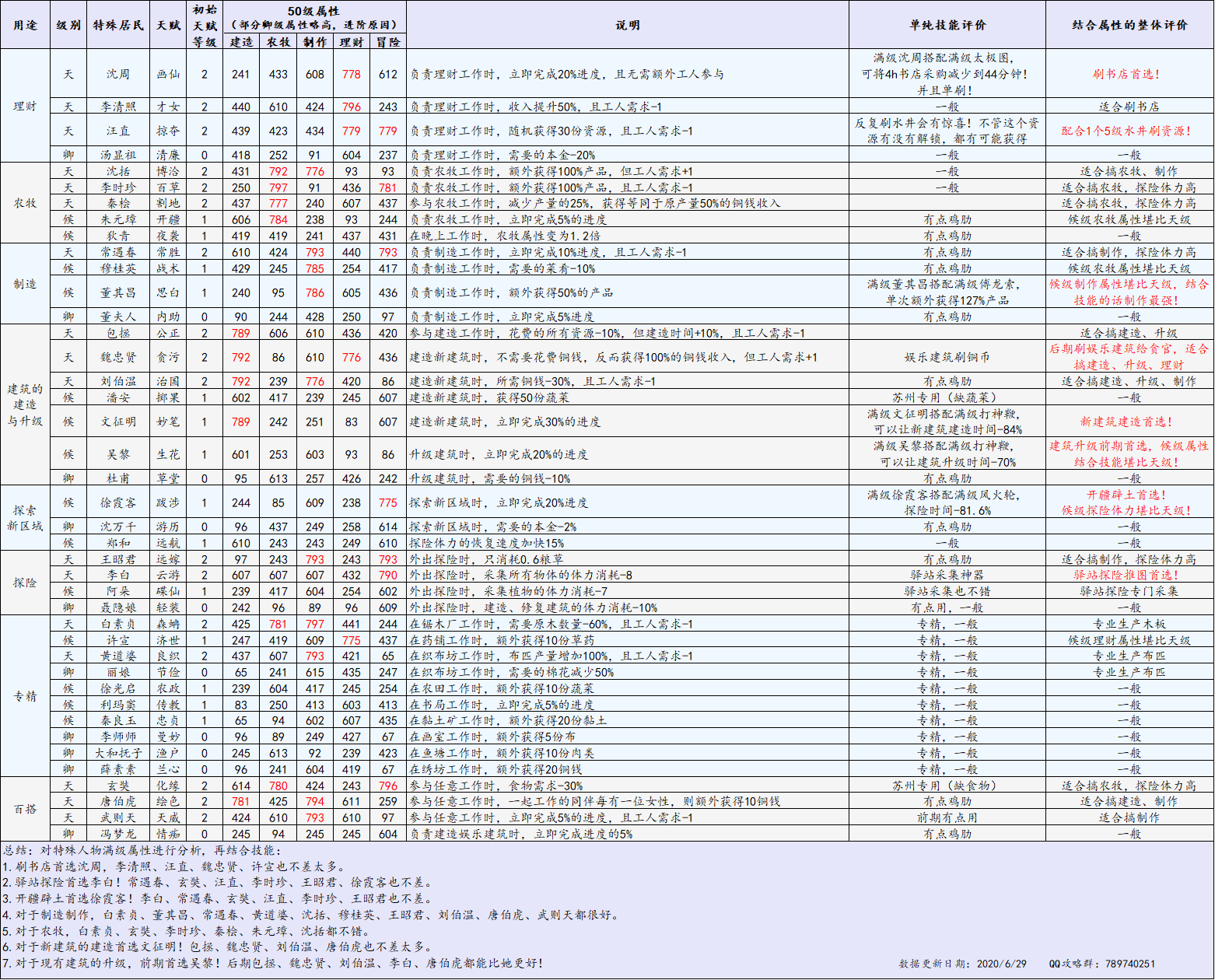Viewport: 1215px width, 980px height.
Task: Select description 负责建造娱乐建筑时,立即完成进度的5%
Action: point(521,834)
